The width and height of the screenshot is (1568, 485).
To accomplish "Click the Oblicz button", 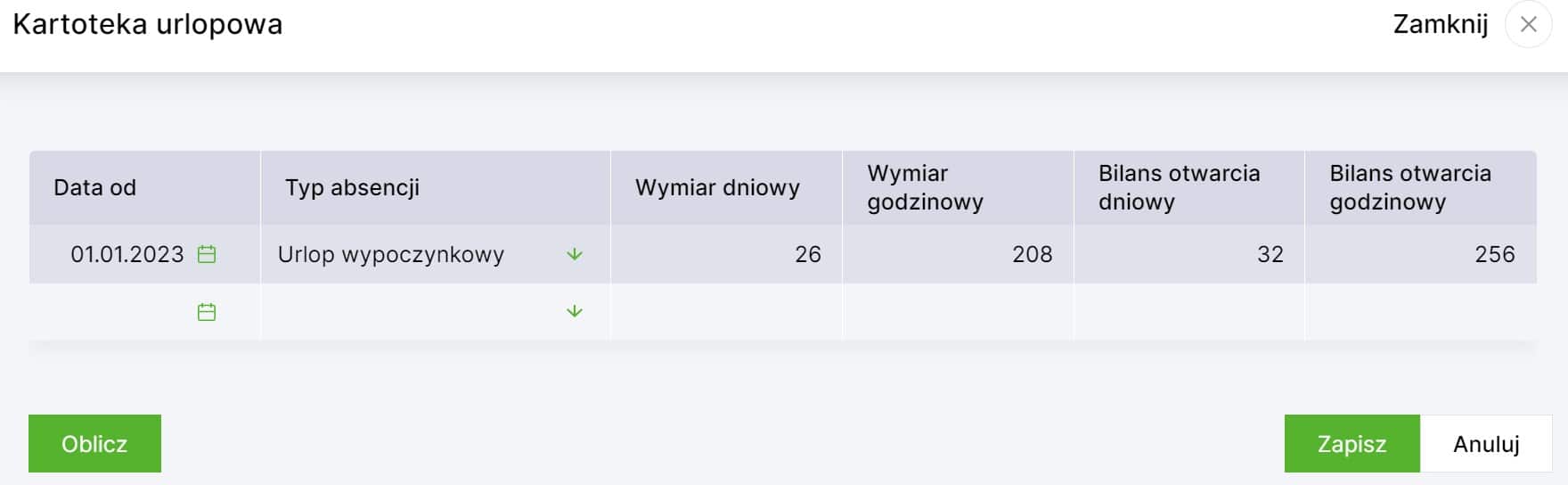I will tap(94, 443).
